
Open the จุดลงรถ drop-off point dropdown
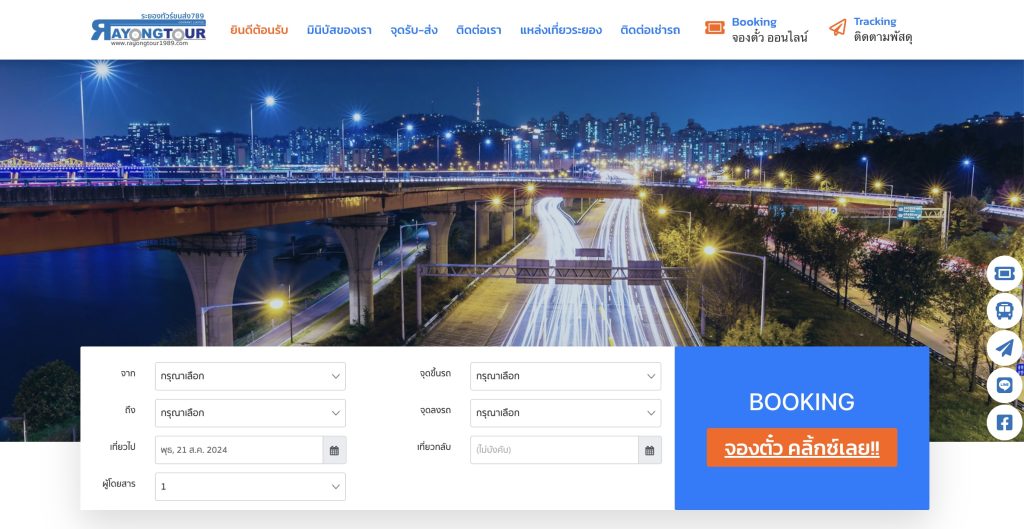pos(565,413)
